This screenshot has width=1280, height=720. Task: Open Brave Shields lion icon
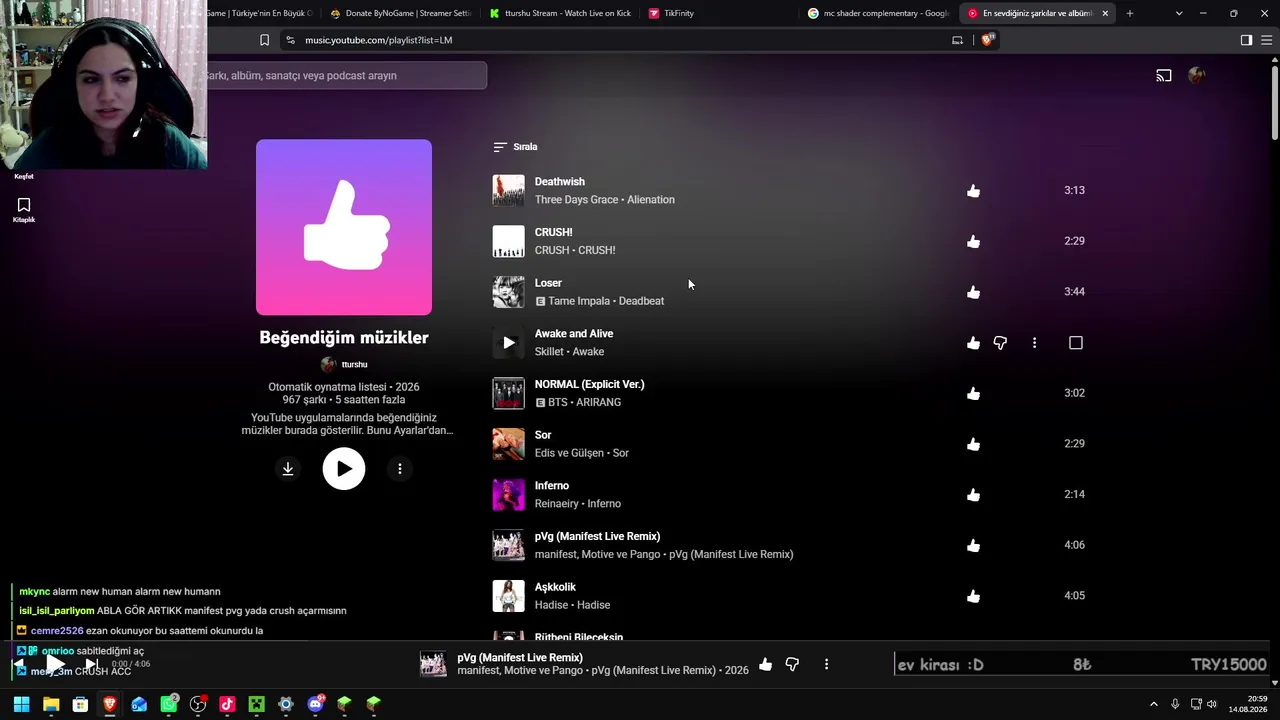tap(988, 40)
